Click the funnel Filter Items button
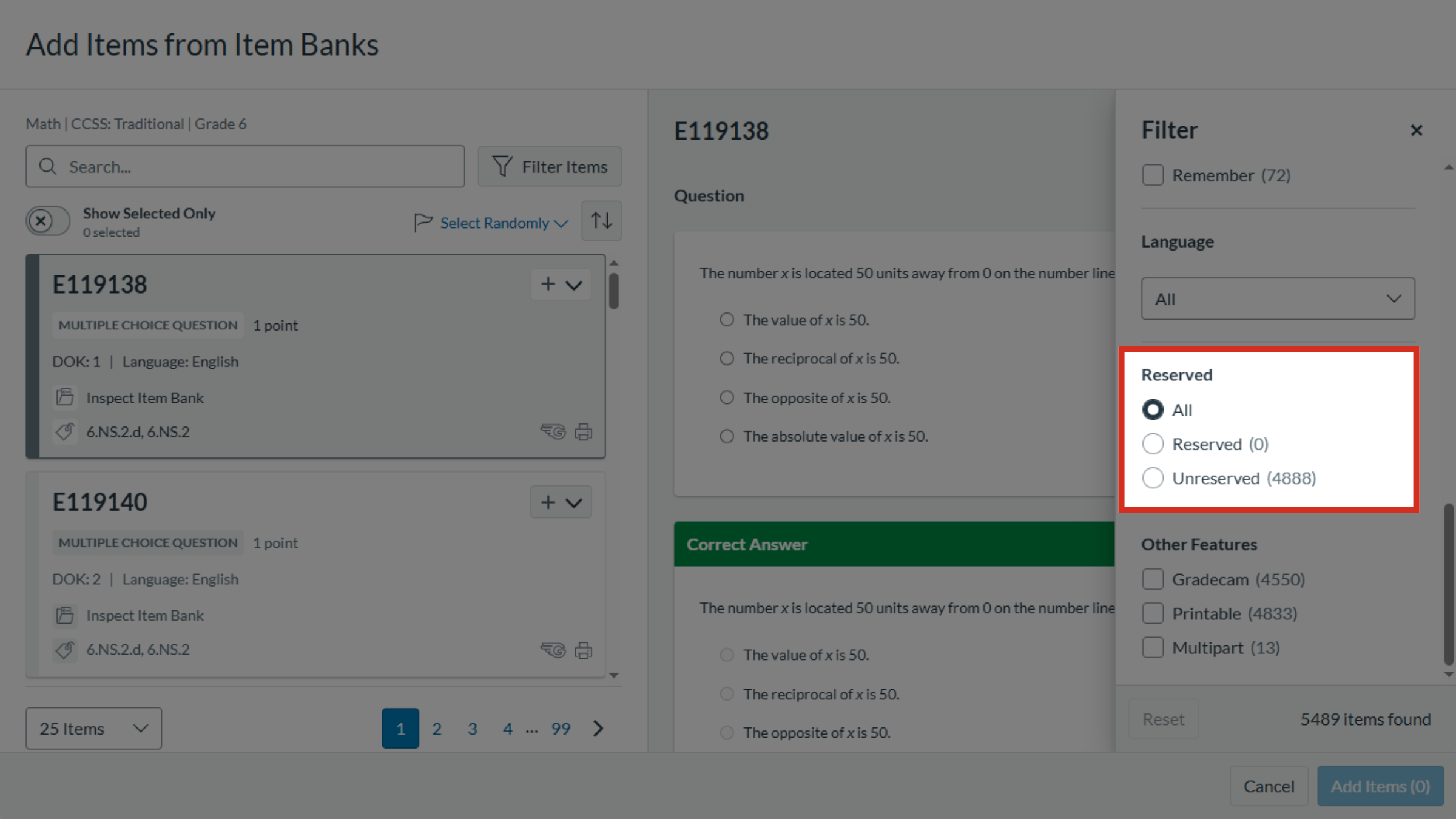Image resolution: width=1456 pixels, height=819 pixels. coord(550,166)
